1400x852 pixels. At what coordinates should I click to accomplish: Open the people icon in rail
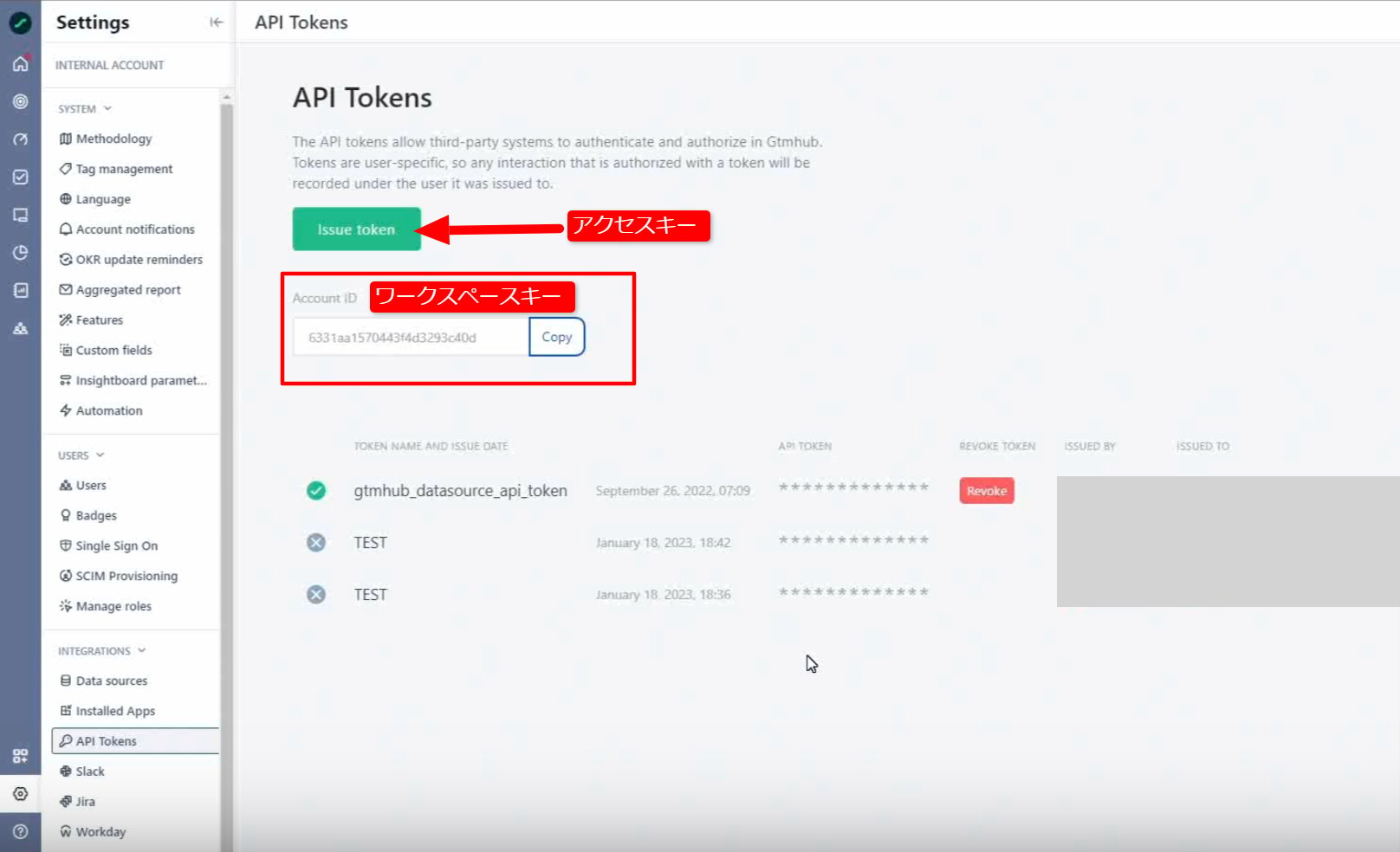coord(20,328)
